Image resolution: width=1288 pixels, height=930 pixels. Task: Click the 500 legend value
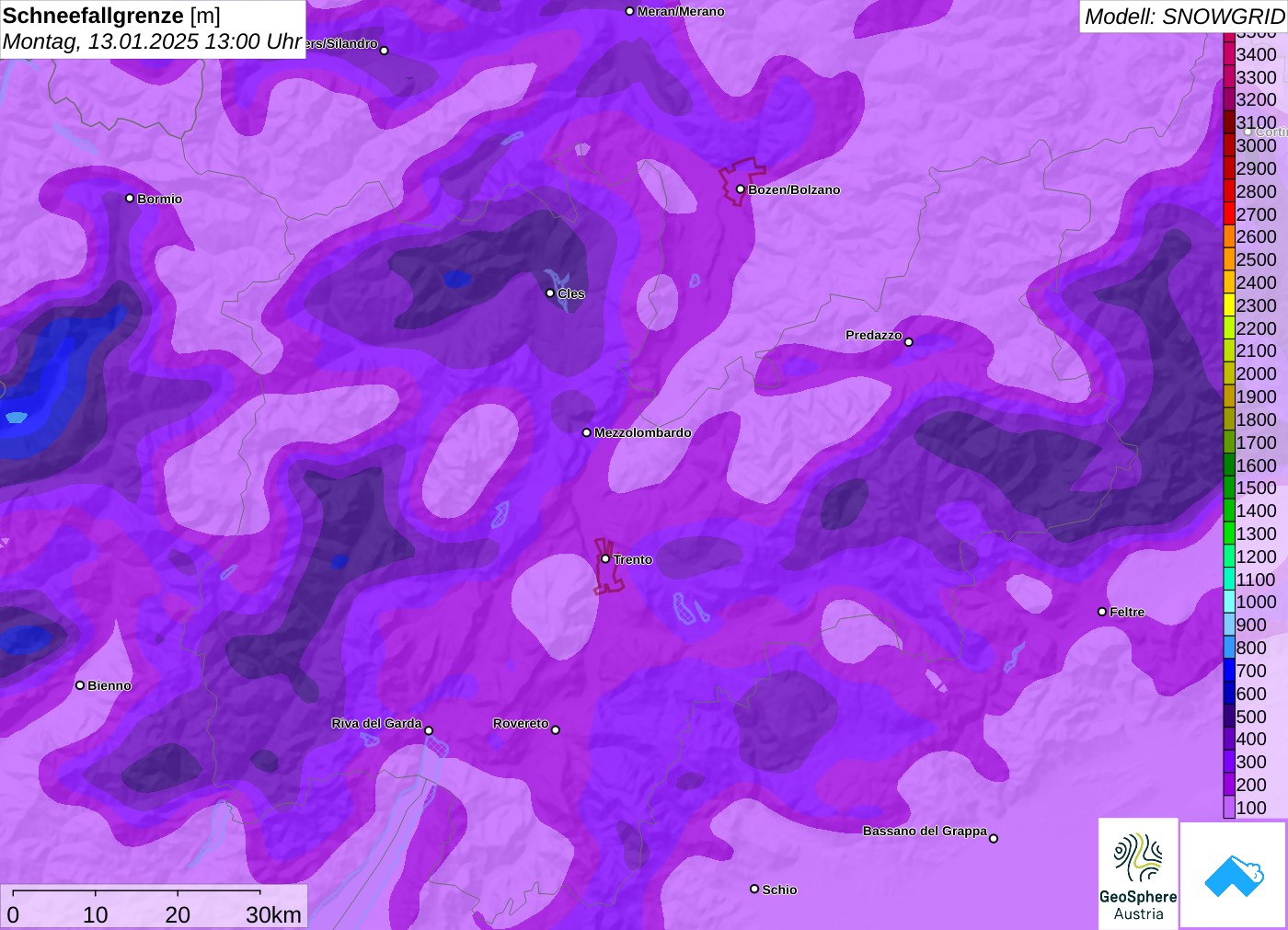tap(1251, 717)
